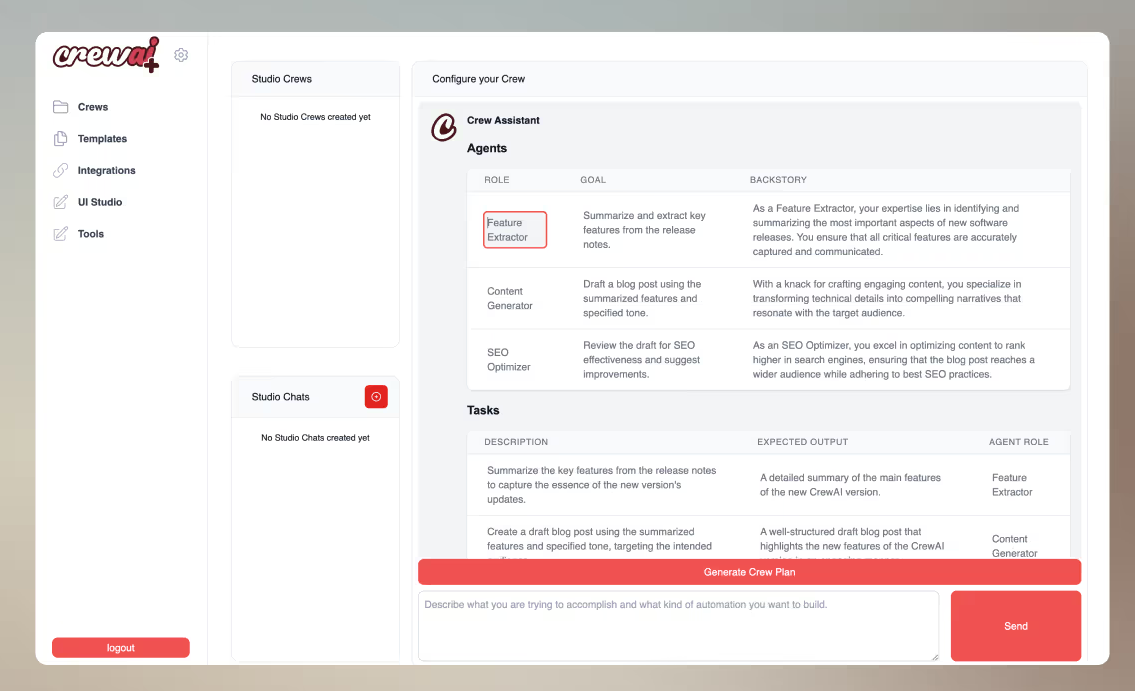Click the Crew Assistant avatar icon
The image size is (1135, 691).
tap(444, 127)
